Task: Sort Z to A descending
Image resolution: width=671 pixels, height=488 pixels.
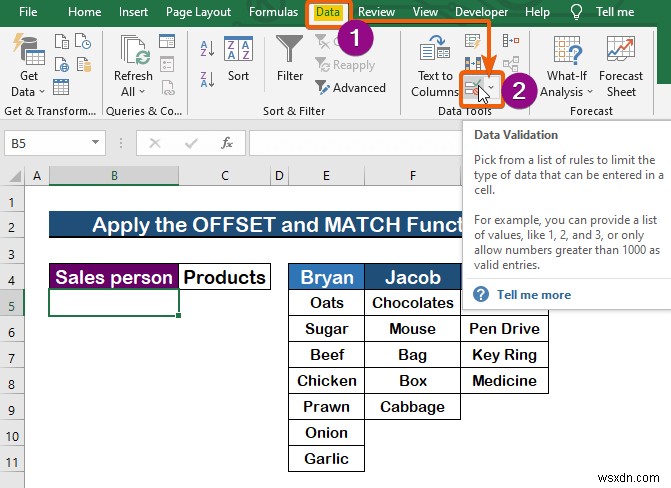Action: click(207, 80)
